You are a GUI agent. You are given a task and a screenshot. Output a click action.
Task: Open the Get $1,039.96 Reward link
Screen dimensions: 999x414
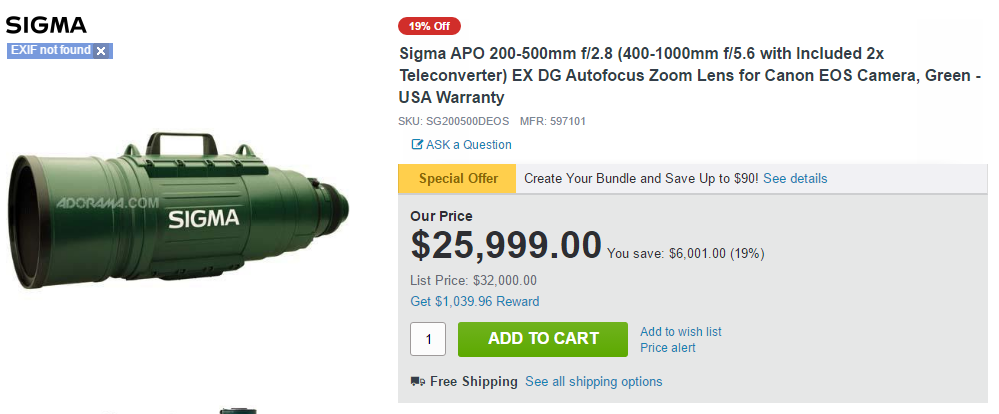coord(474,302)
